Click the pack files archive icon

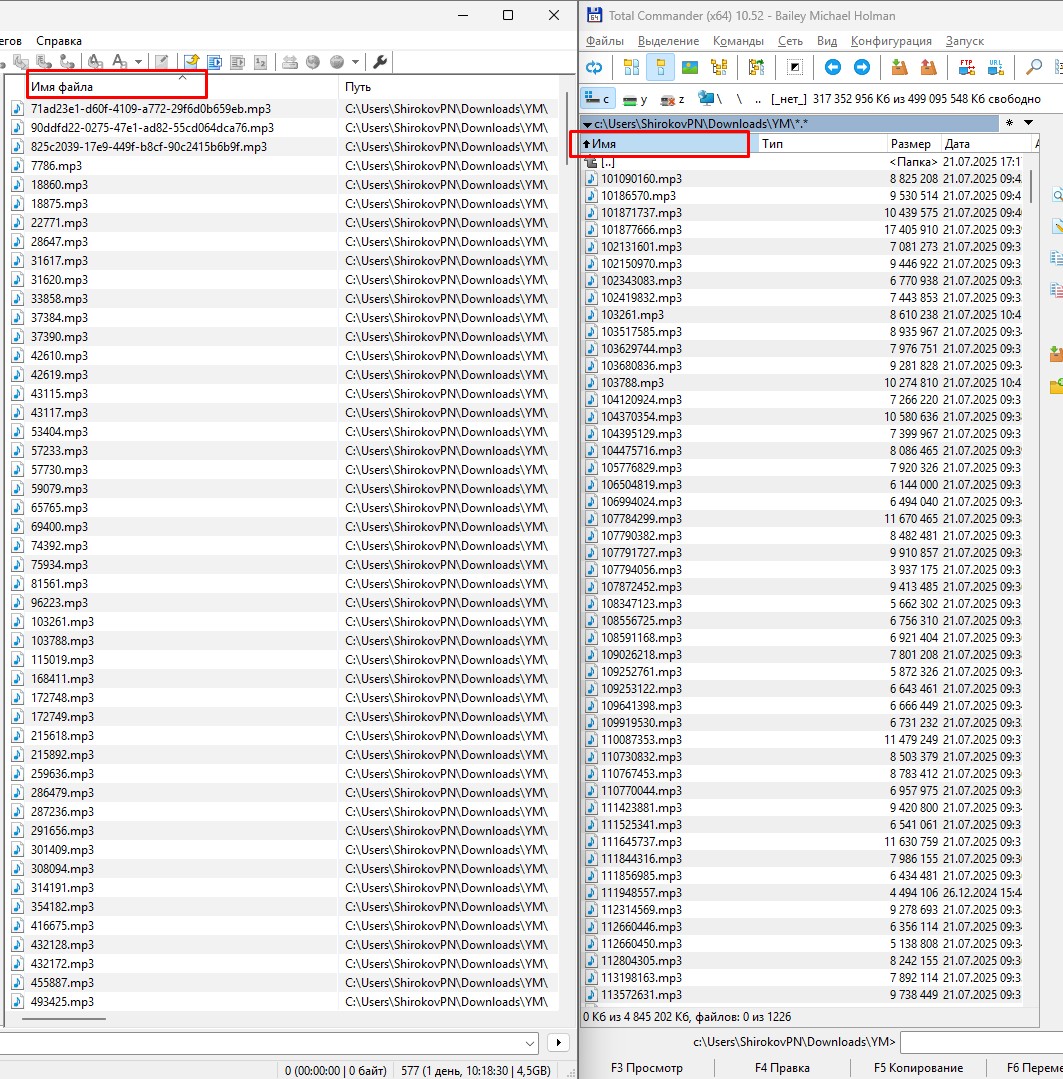click(899, 68)
